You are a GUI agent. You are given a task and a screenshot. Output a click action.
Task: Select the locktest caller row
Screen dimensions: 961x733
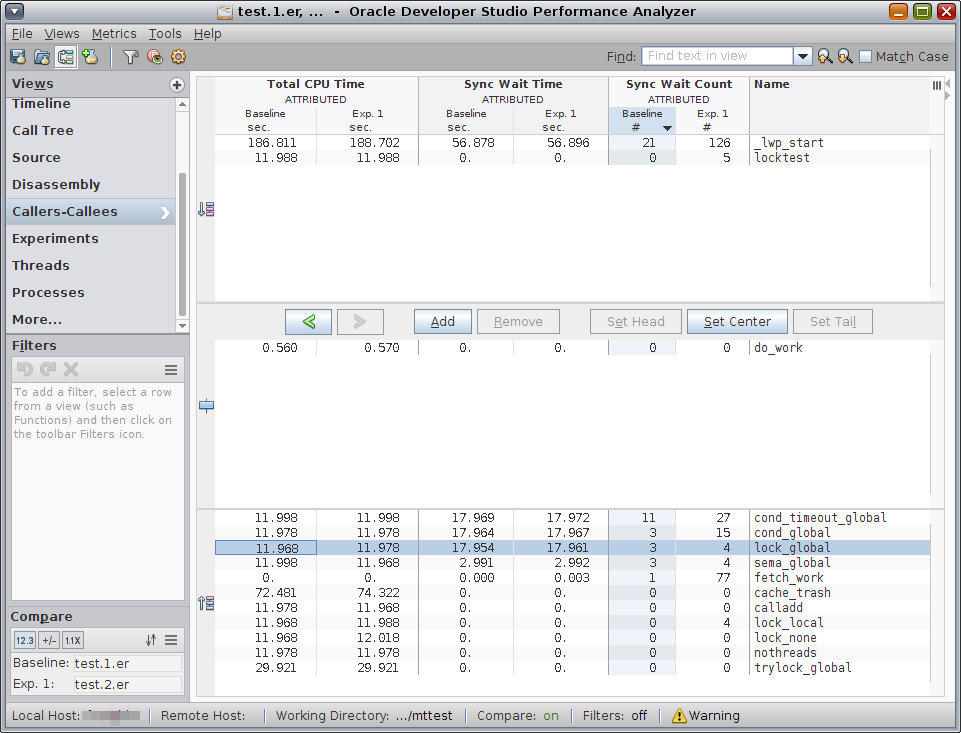572,158
